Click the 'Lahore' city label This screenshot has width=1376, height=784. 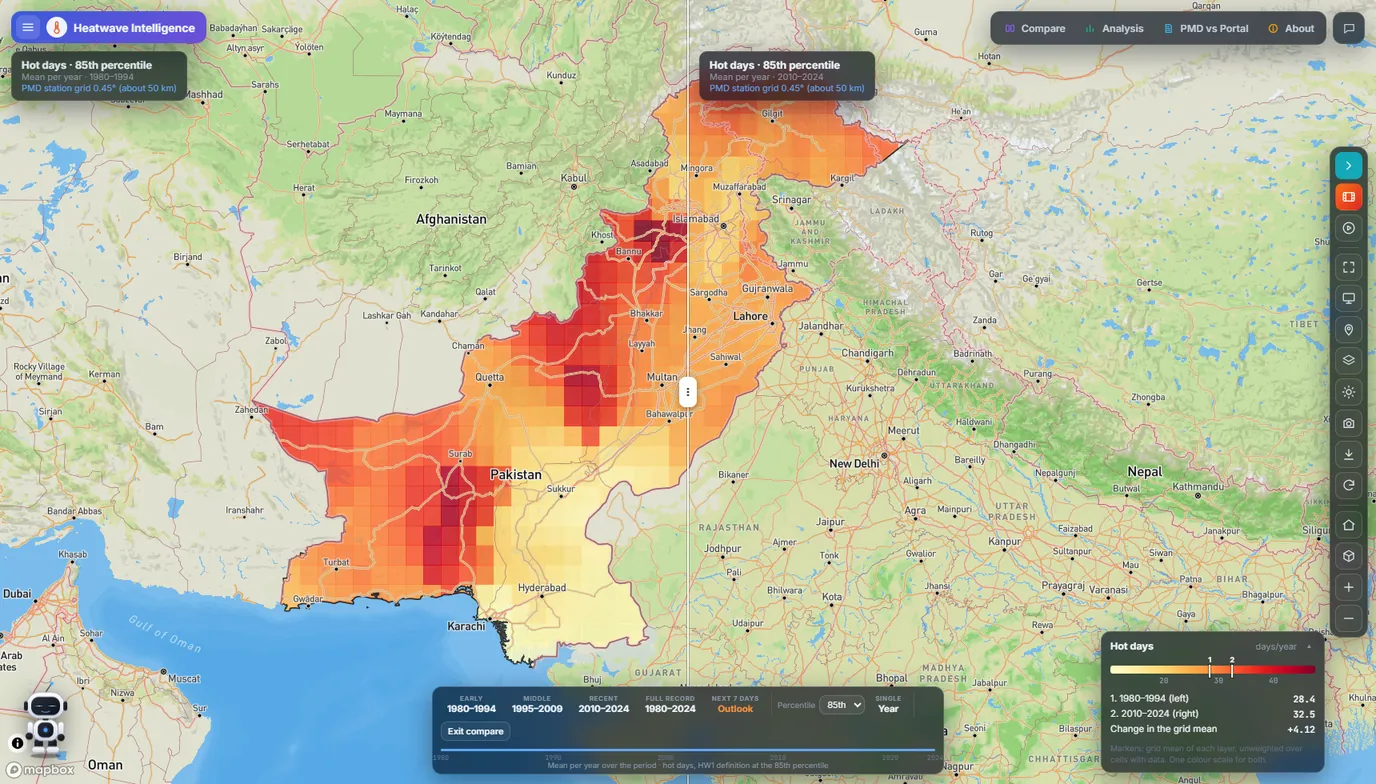click(751, 316)
